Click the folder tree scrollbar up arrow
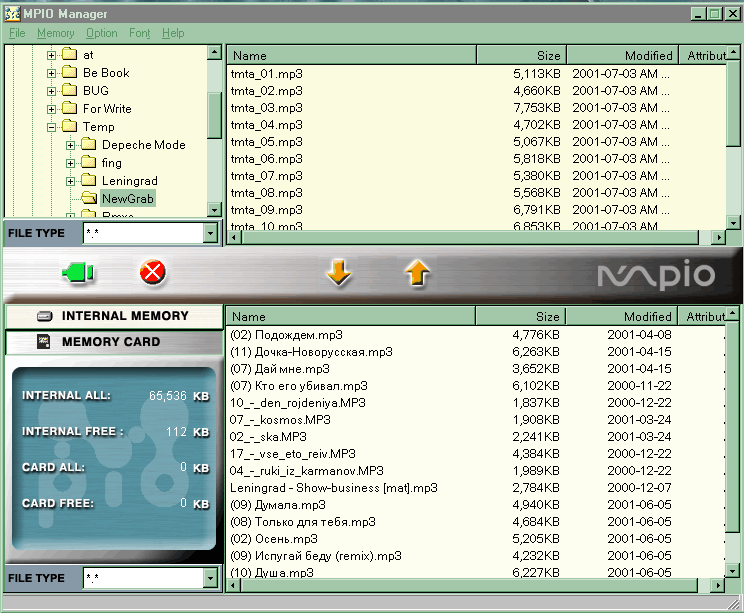 [x=214, y=52]
